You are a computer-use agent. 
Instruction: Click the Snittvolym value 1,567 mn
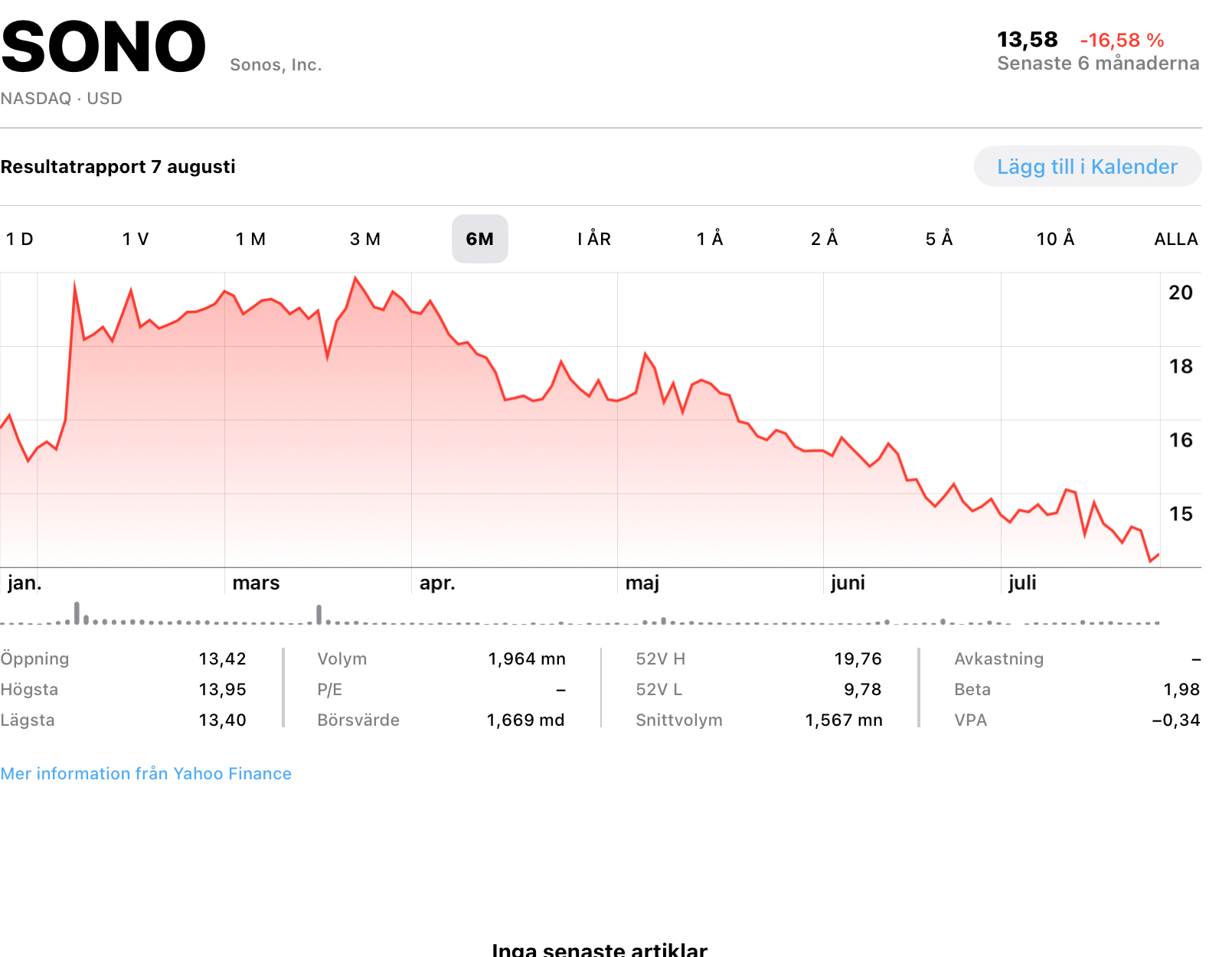(844, 720)
